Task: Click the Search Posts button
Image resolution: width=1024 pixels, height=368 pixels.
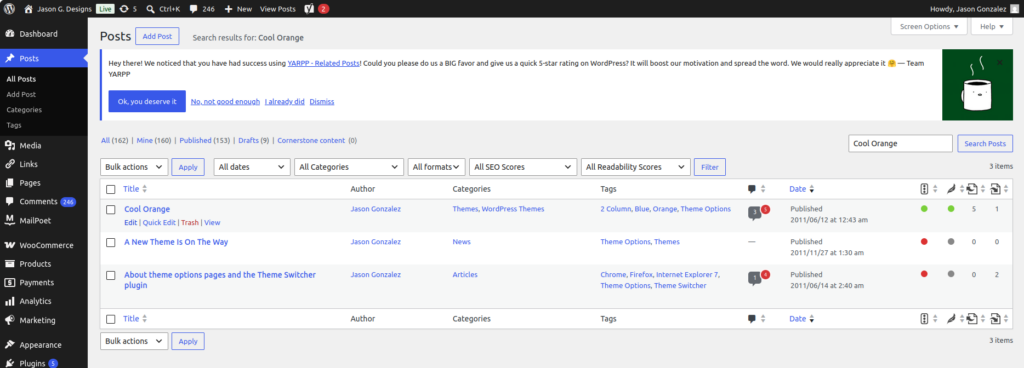Action: click(x=985, y=144)
